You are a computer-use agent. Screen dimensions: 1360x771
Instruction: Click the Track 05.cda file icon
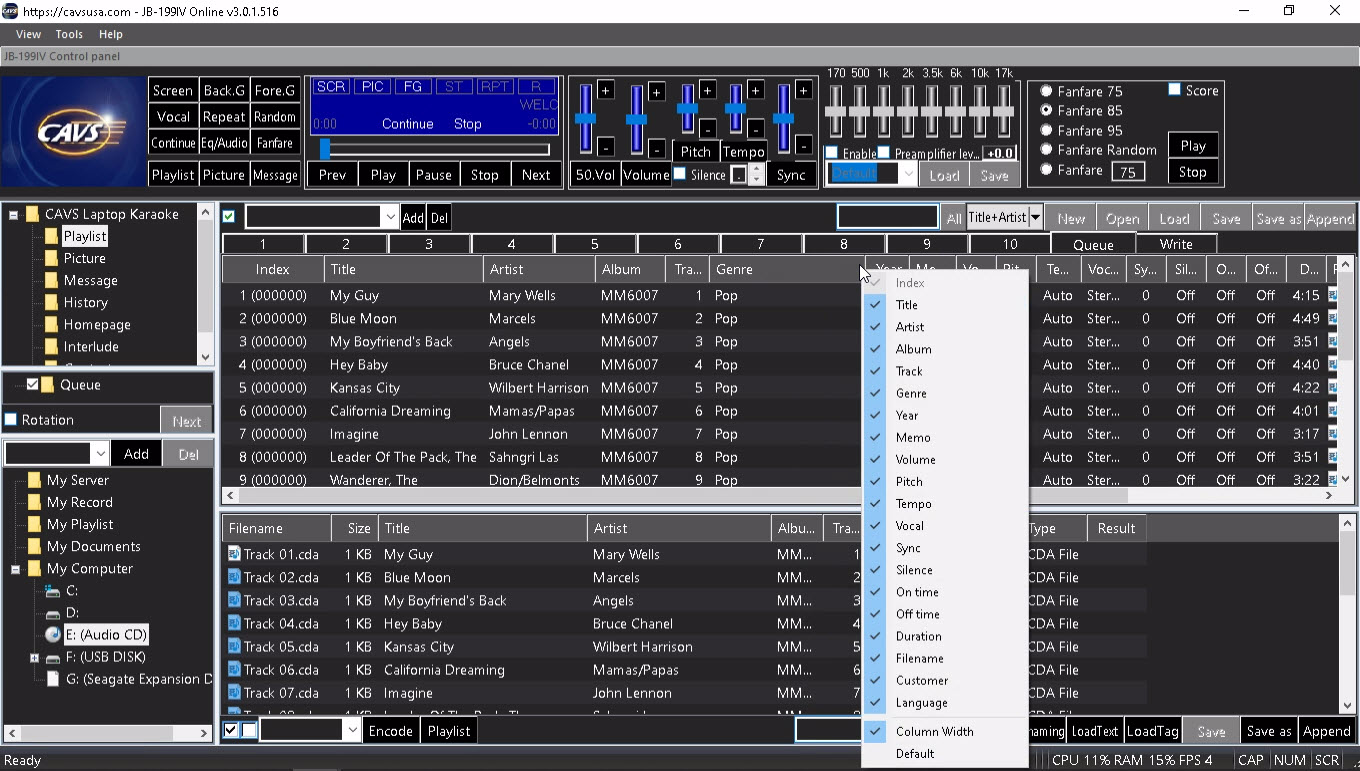[234, 646]
